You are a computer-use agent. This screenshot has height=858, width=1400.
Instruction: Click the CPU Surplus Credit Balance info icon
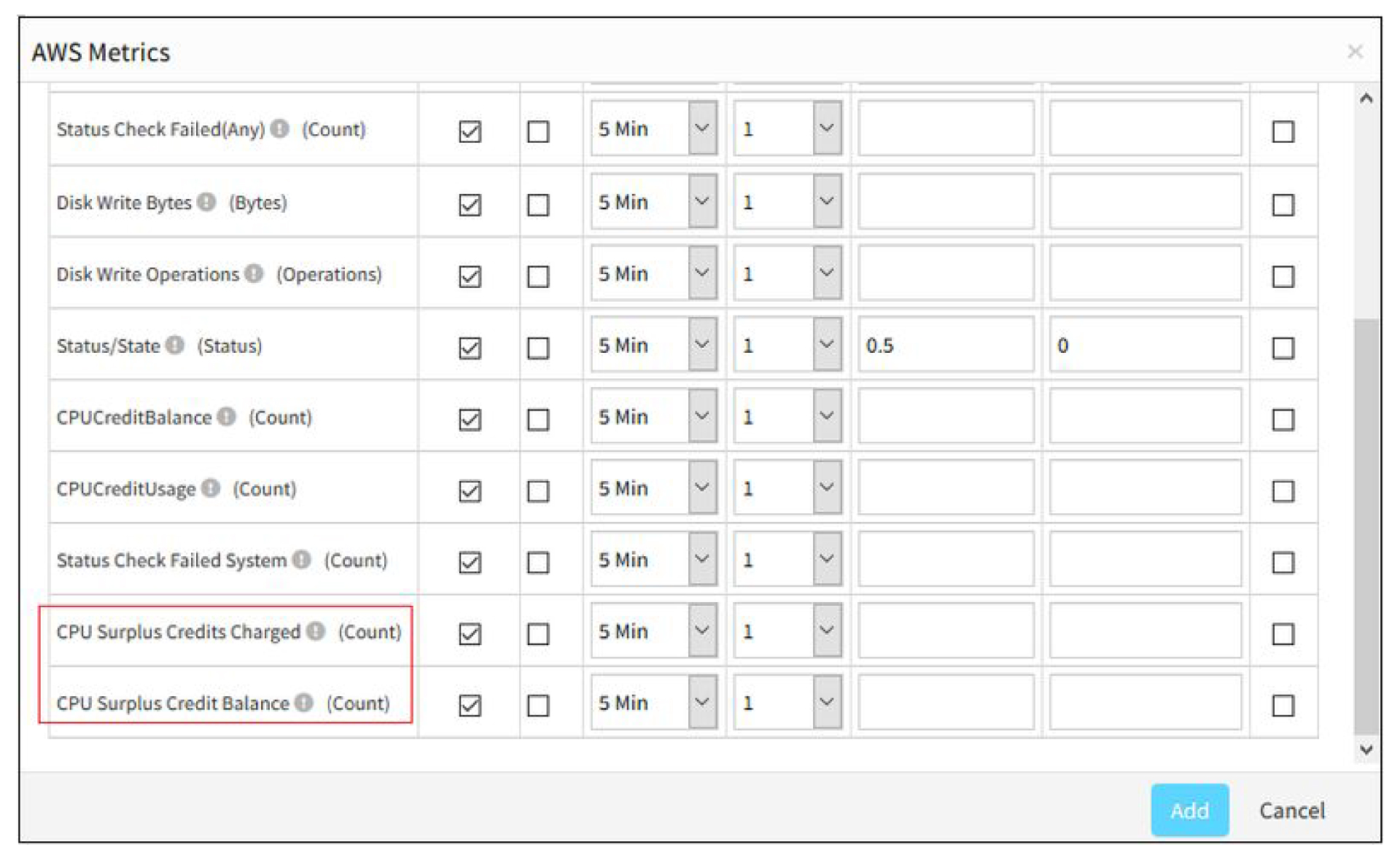(x=304, y=703)
